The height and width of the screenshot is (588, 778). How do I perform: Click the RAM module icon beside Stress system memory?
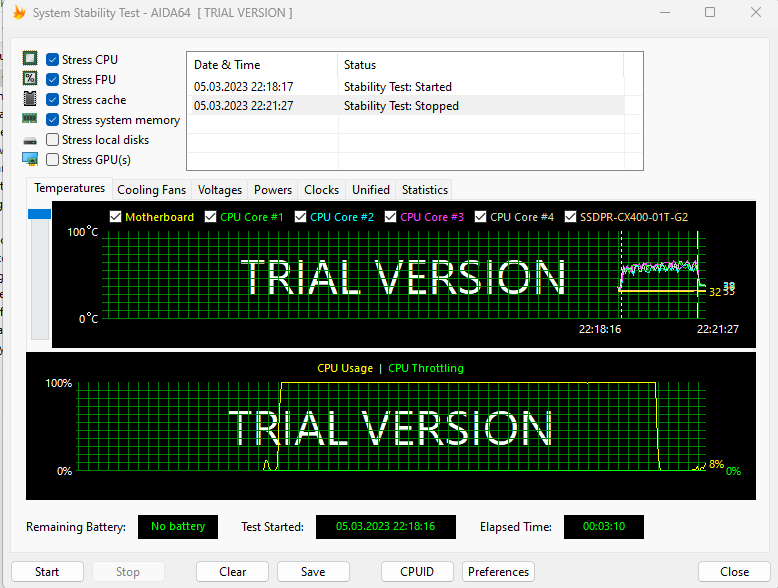(x=30, y=119)
